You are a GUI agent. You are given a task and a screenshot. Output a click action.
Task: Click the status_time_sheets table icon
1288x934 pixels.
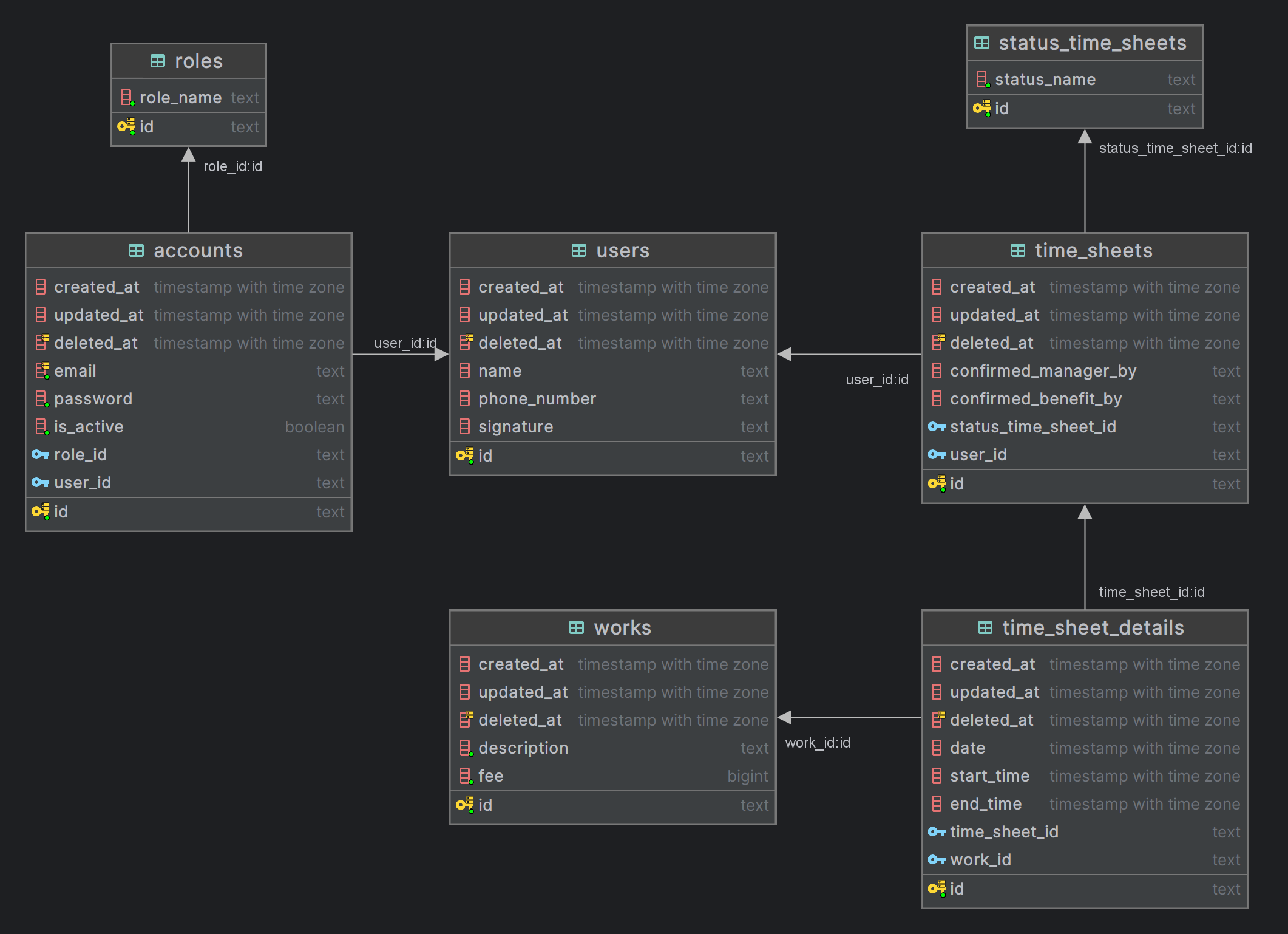[981, 43]
